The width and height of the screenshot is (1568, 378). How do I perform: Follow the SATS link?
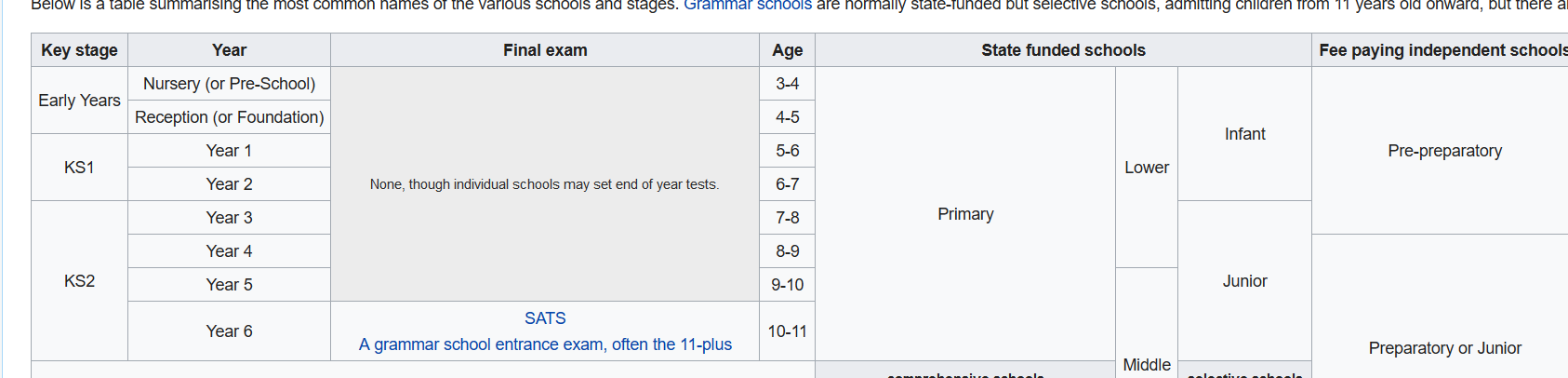(545, 318)
